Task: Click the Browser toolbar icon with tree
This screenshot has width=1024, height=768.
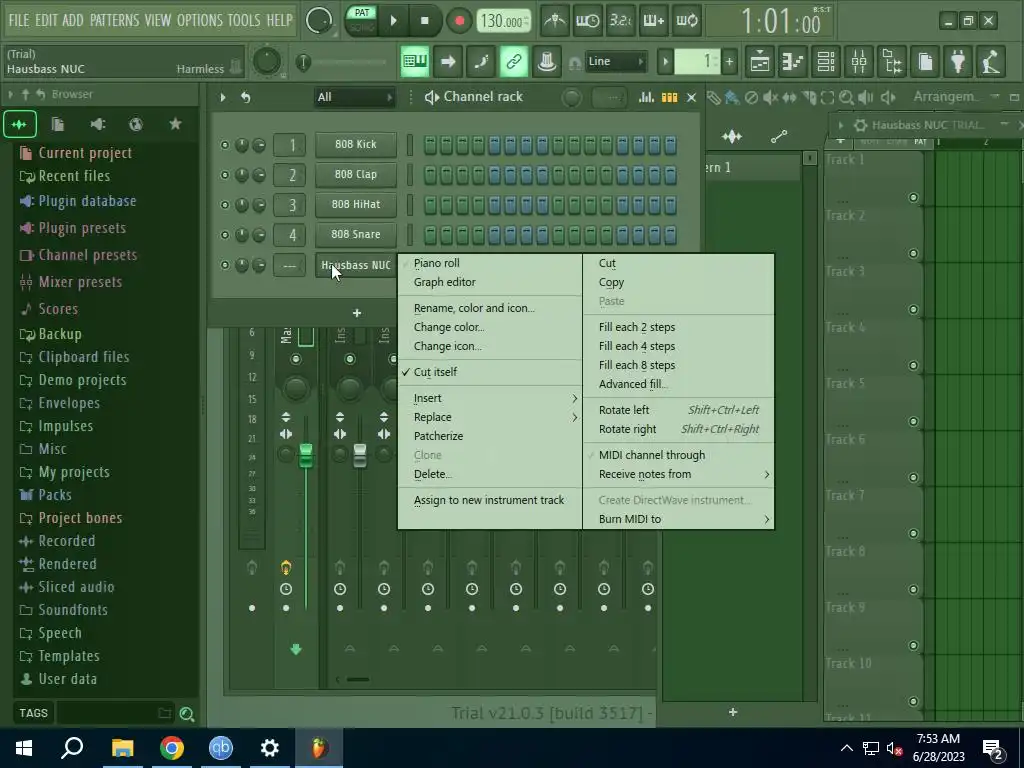Action: click(892, 62)
